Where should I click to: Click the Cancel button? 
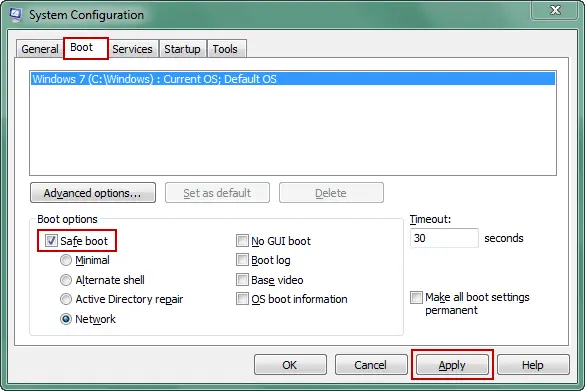(371, 365)
